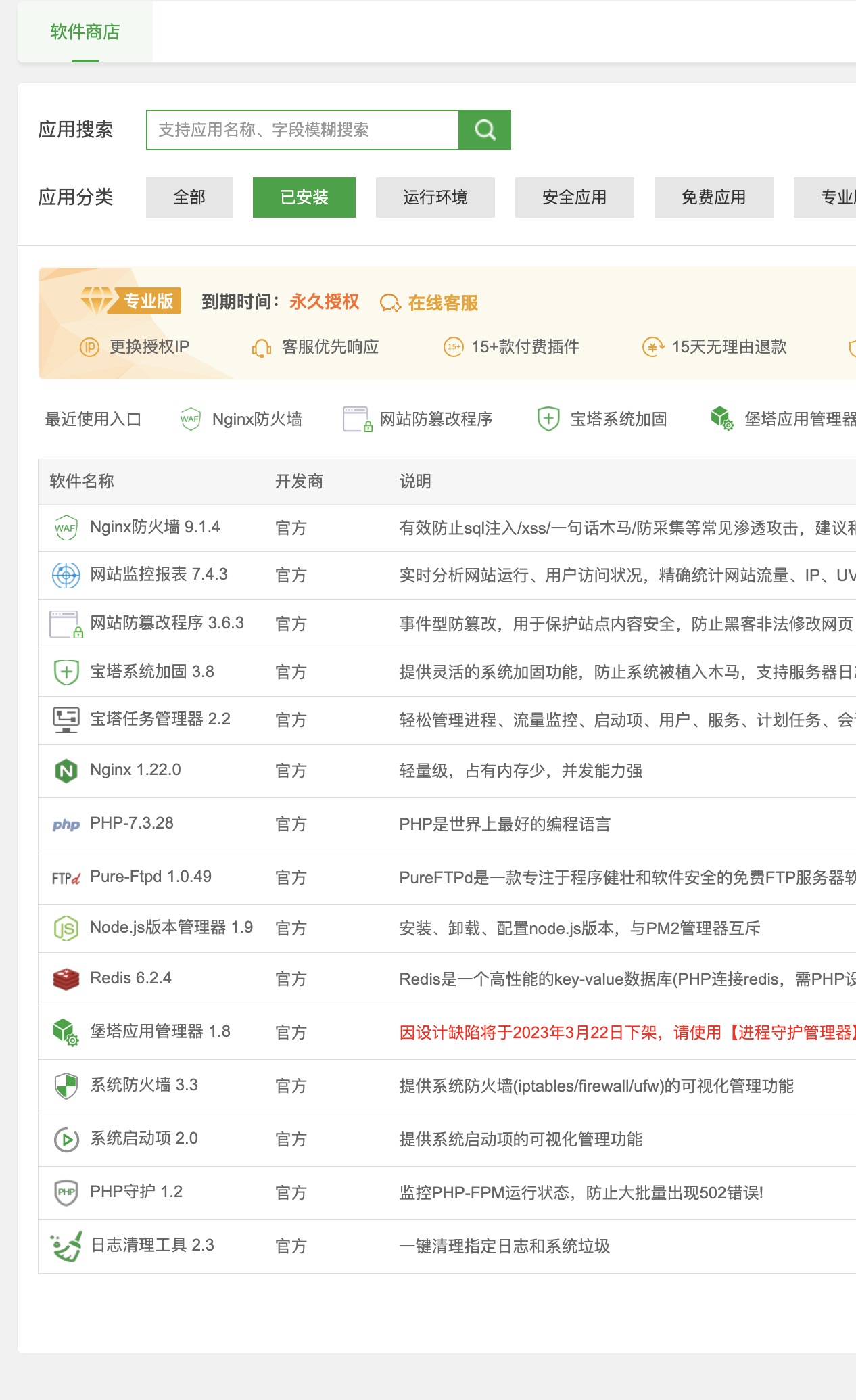Screen dimensions: 856x1400
Task: Click the Redis 6.2.4 icon
Action: (x=66, y=979)
